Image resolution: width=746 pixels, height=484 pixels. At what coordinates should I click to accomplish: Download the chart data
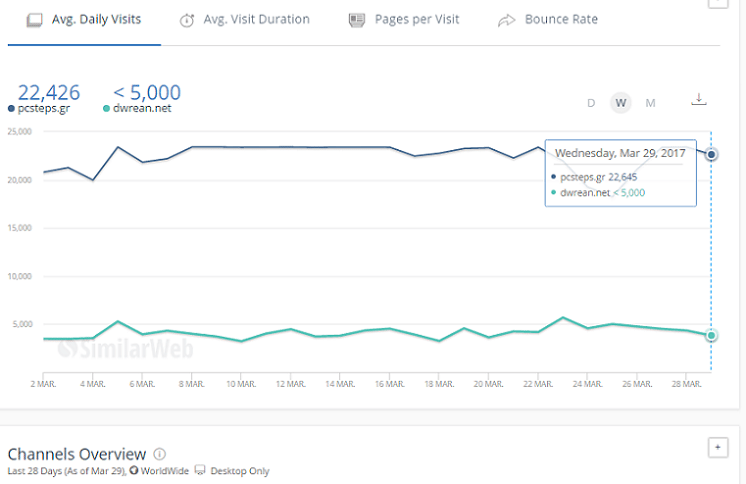click(698, 99)
